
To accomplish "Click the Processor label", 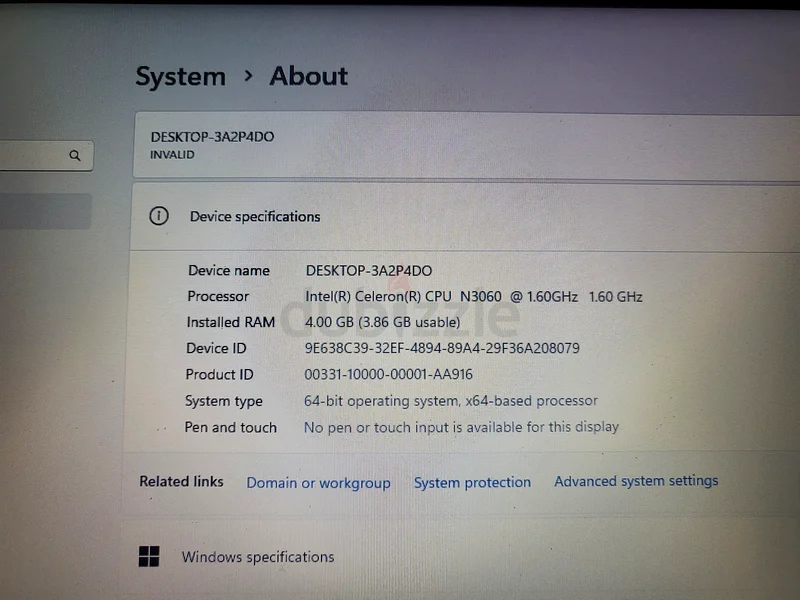I will click(x=218, y=296).
